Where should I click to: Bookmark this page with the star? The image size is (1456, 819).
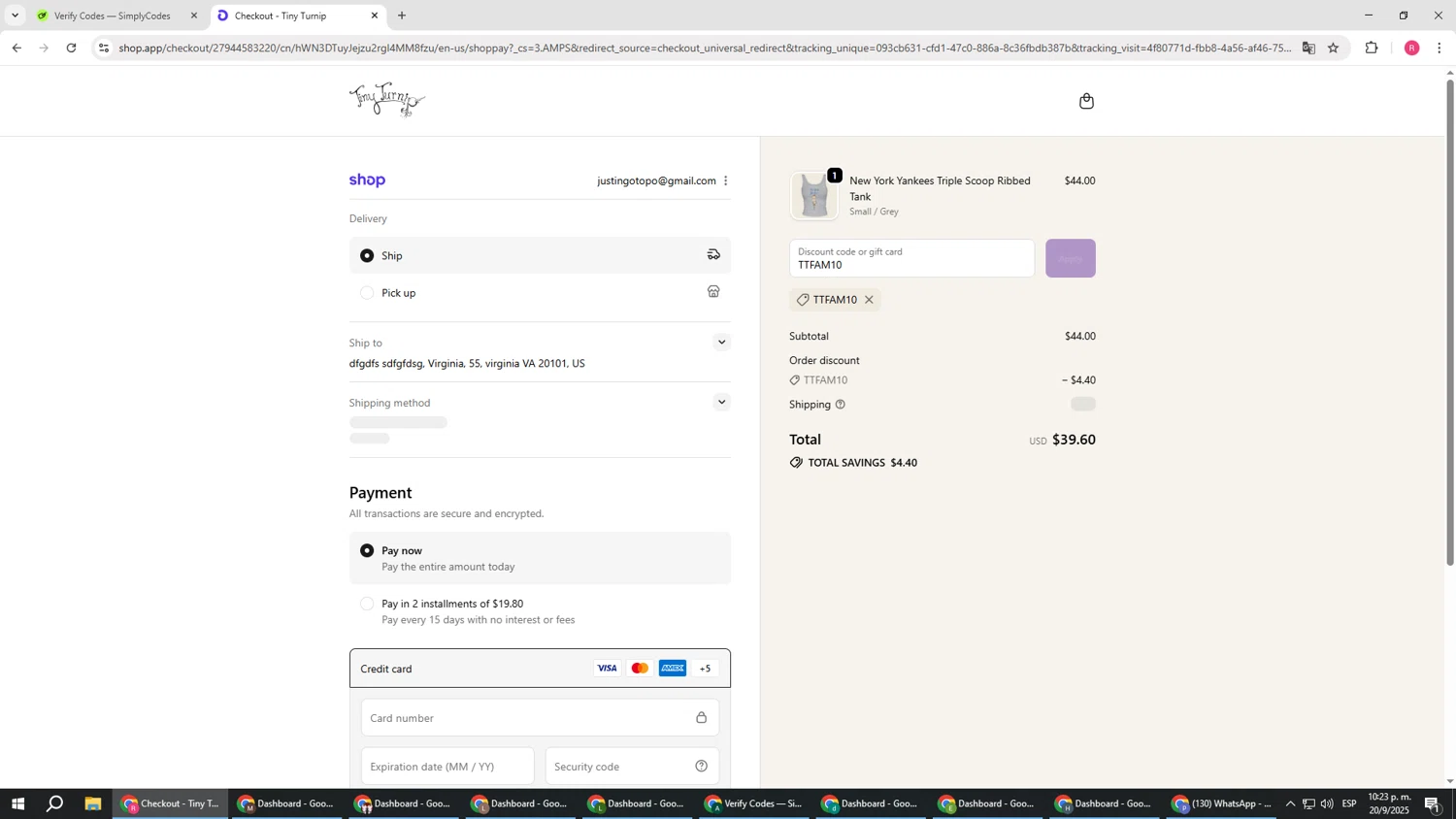point(1333,48)
